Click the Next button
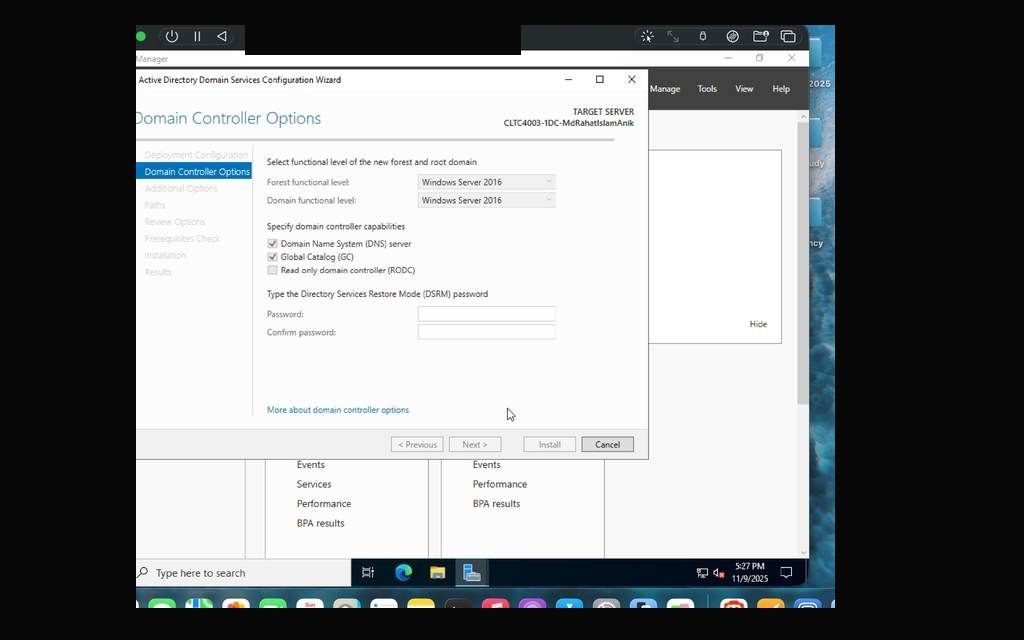 pos(475,445)
